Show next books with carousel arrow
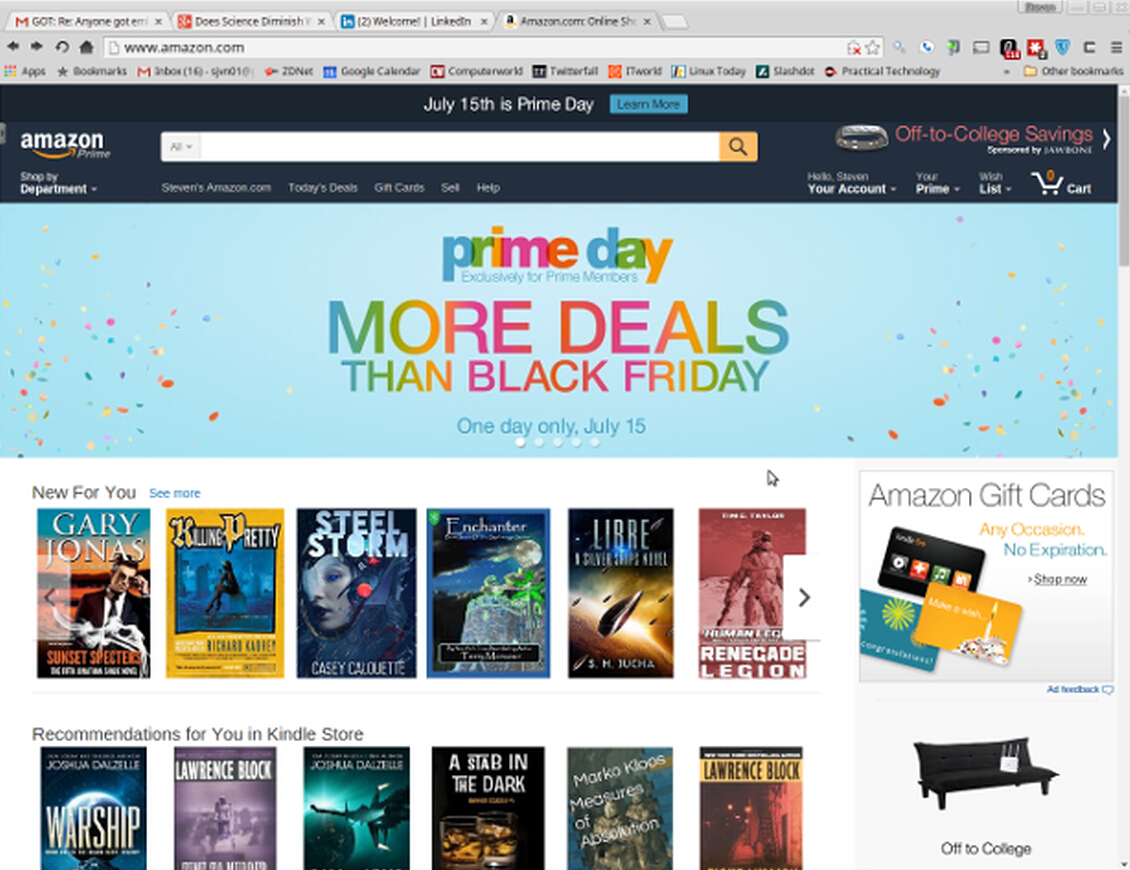 click(804, 597)
